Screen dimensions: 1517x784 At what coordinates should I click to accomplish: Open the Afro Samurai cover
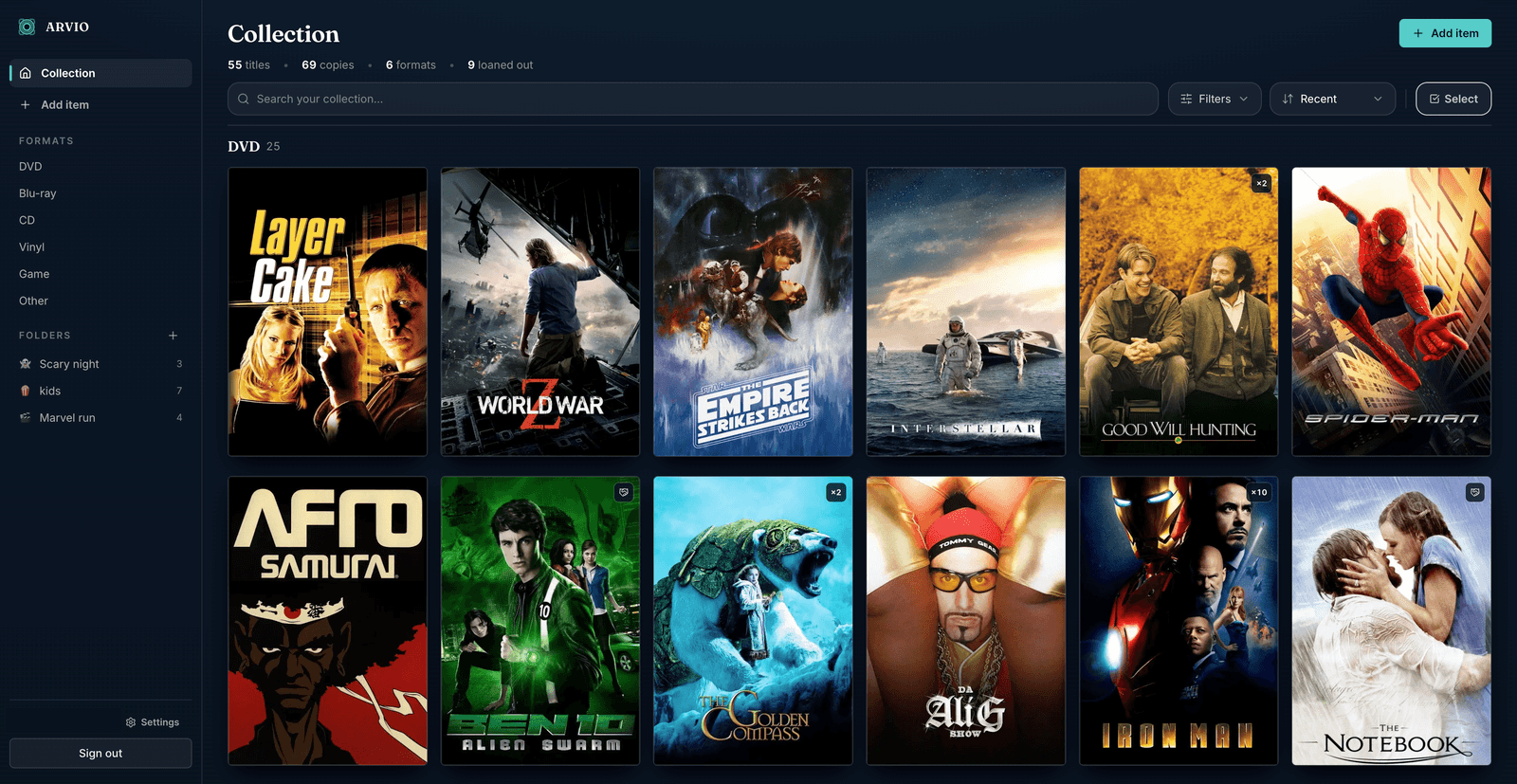coord(328,621)
